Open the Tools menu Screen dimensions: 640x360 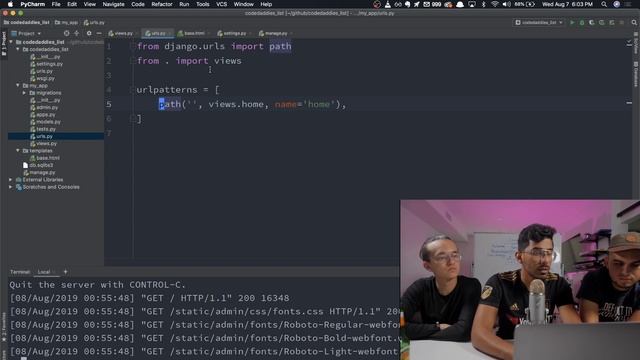[x=202, y=4]
